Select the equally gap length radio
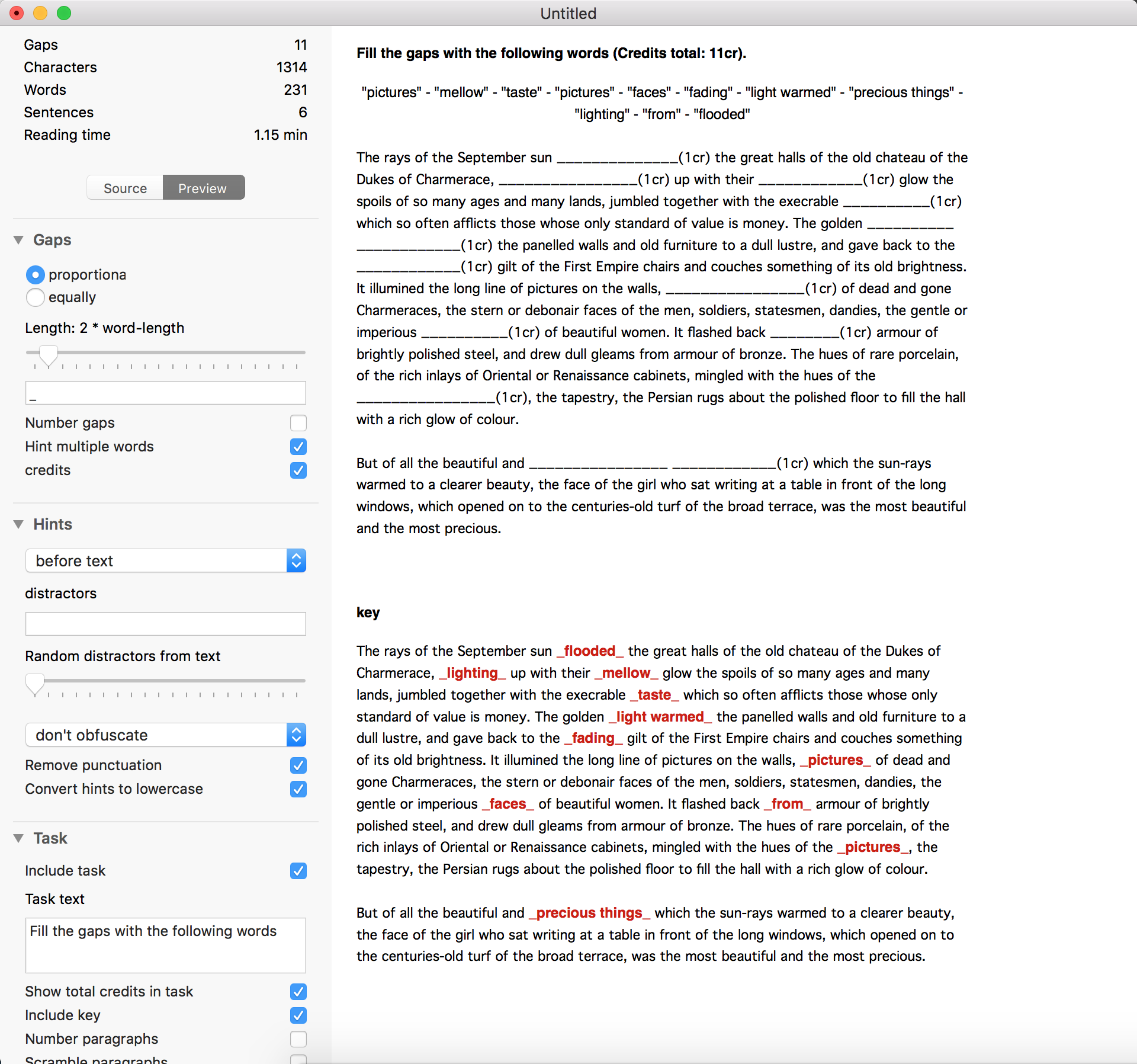Screen dimensions: 1137x1064 pyautogui.click(x=36, y=297)
